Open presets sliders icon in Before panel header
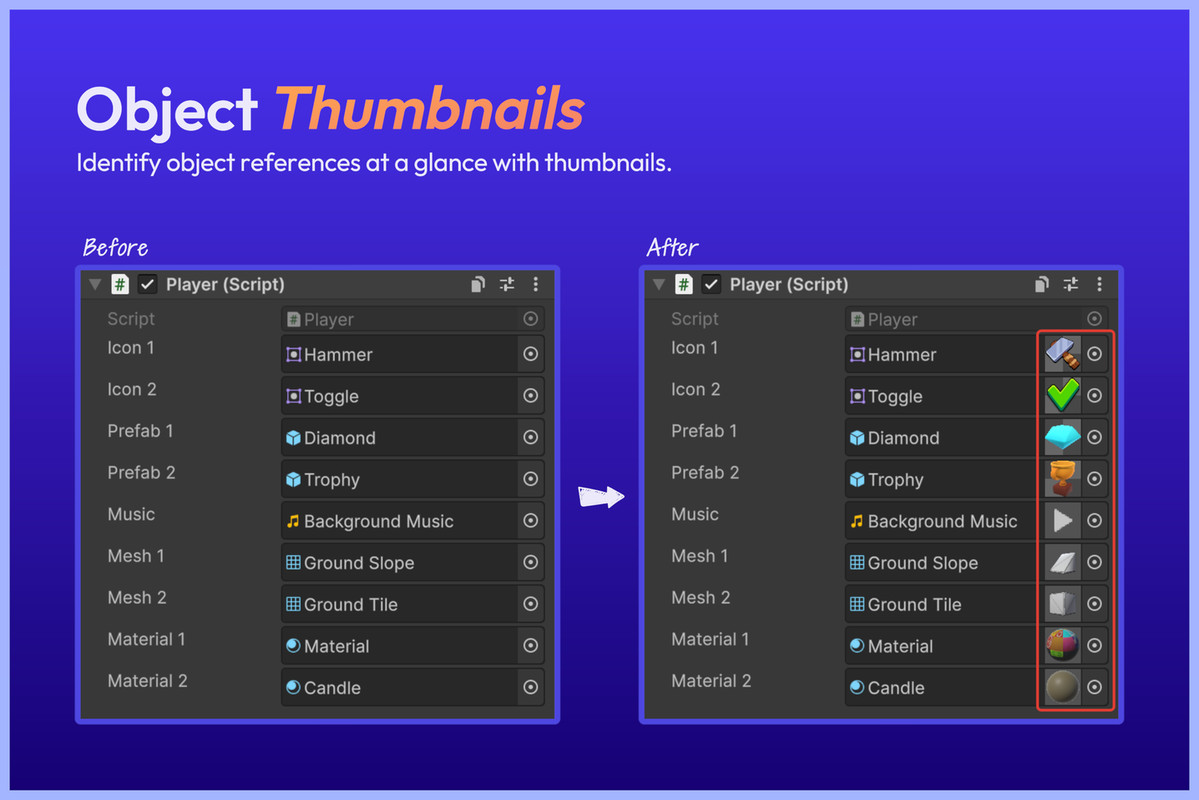 click(x=507, y=285)
